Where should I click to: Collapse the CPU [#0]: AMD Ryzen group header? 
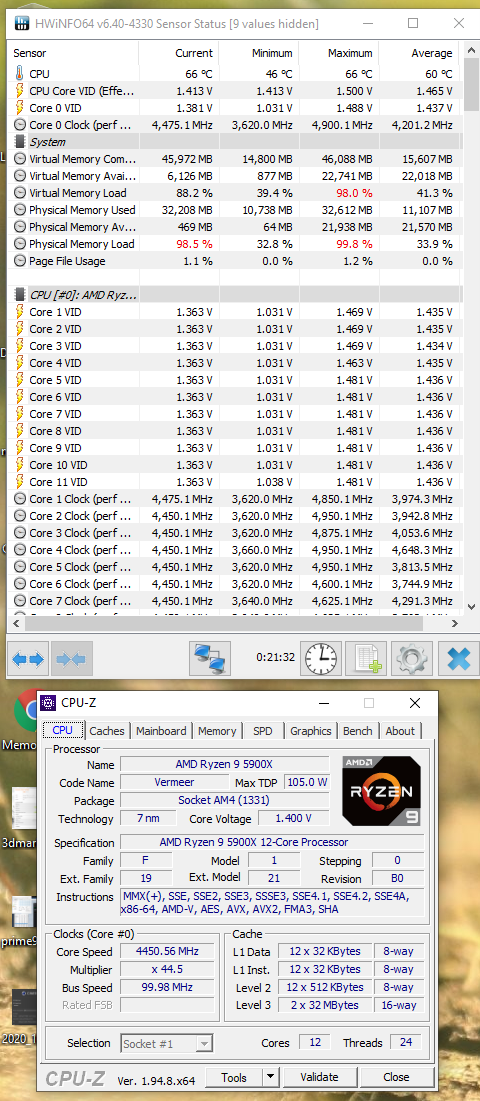point(235,295)
